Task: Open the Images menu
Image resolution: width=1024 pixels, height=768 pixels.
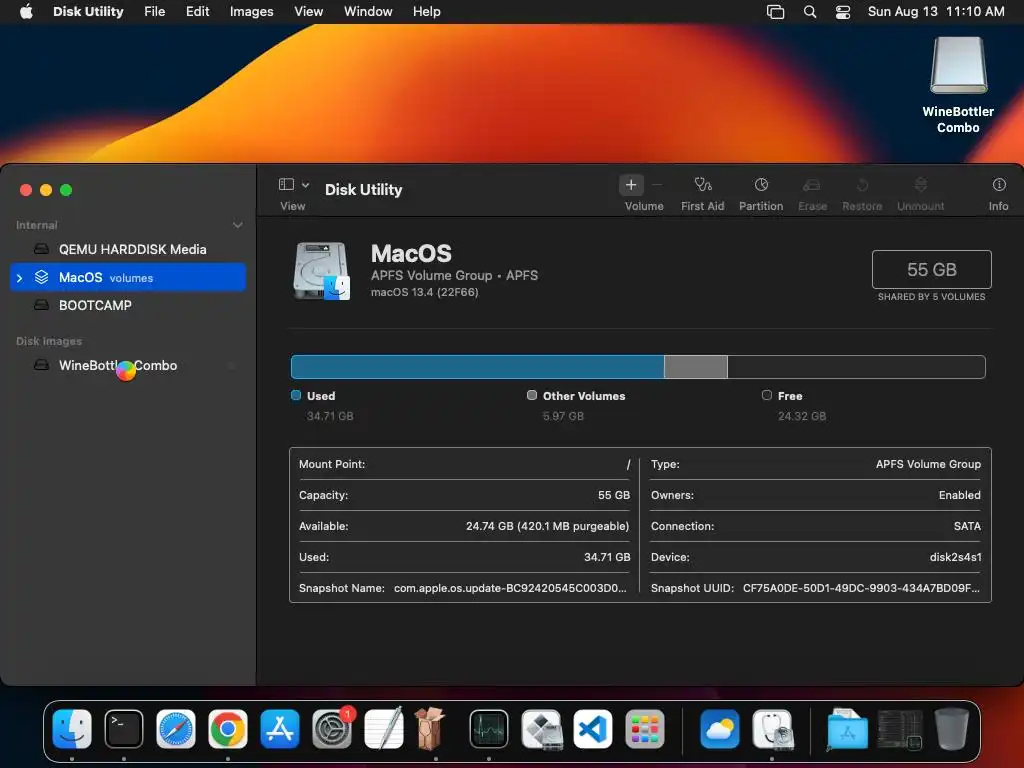Action: (251, 11)
